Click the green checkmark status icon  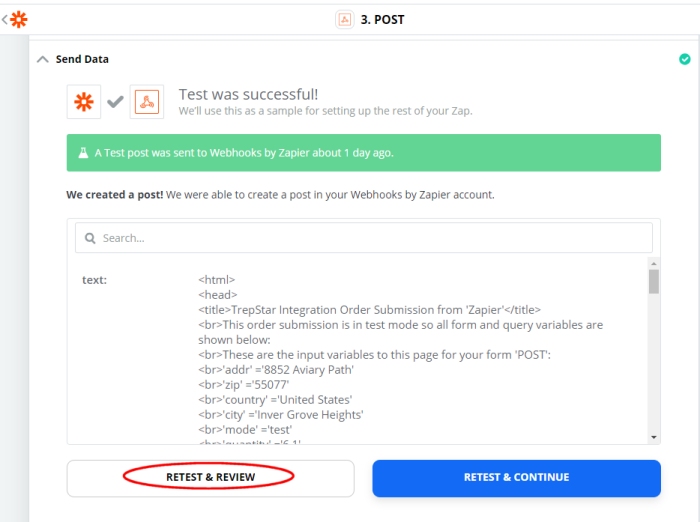tap(684, 59)
